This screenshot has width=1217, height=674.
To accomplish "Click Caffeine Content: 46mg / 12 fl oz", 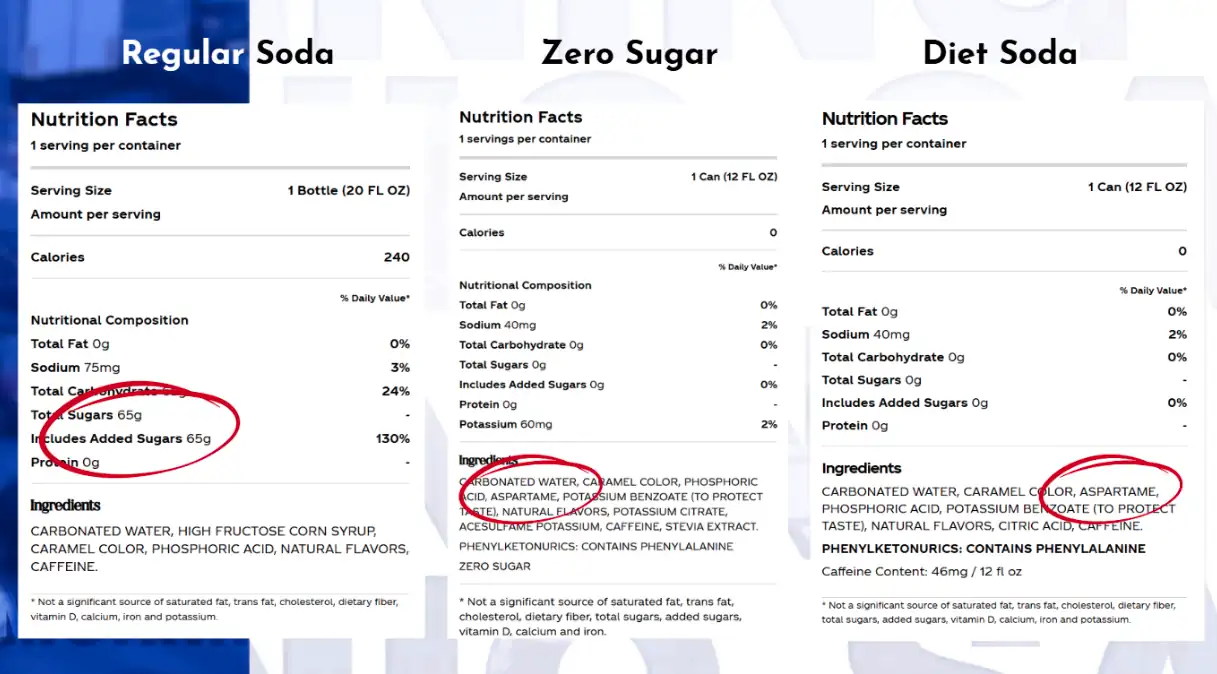I will [x=922, y=572].
